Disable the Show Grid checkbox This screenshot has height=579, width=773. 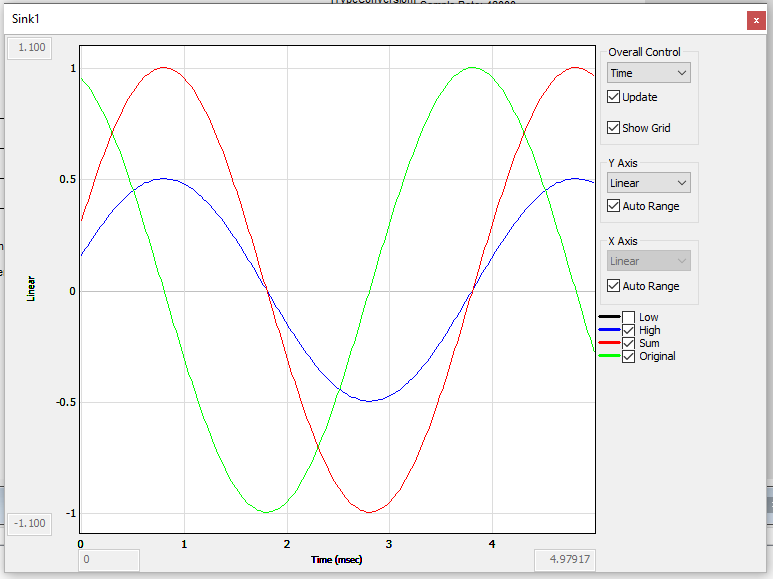coord(614,128)
